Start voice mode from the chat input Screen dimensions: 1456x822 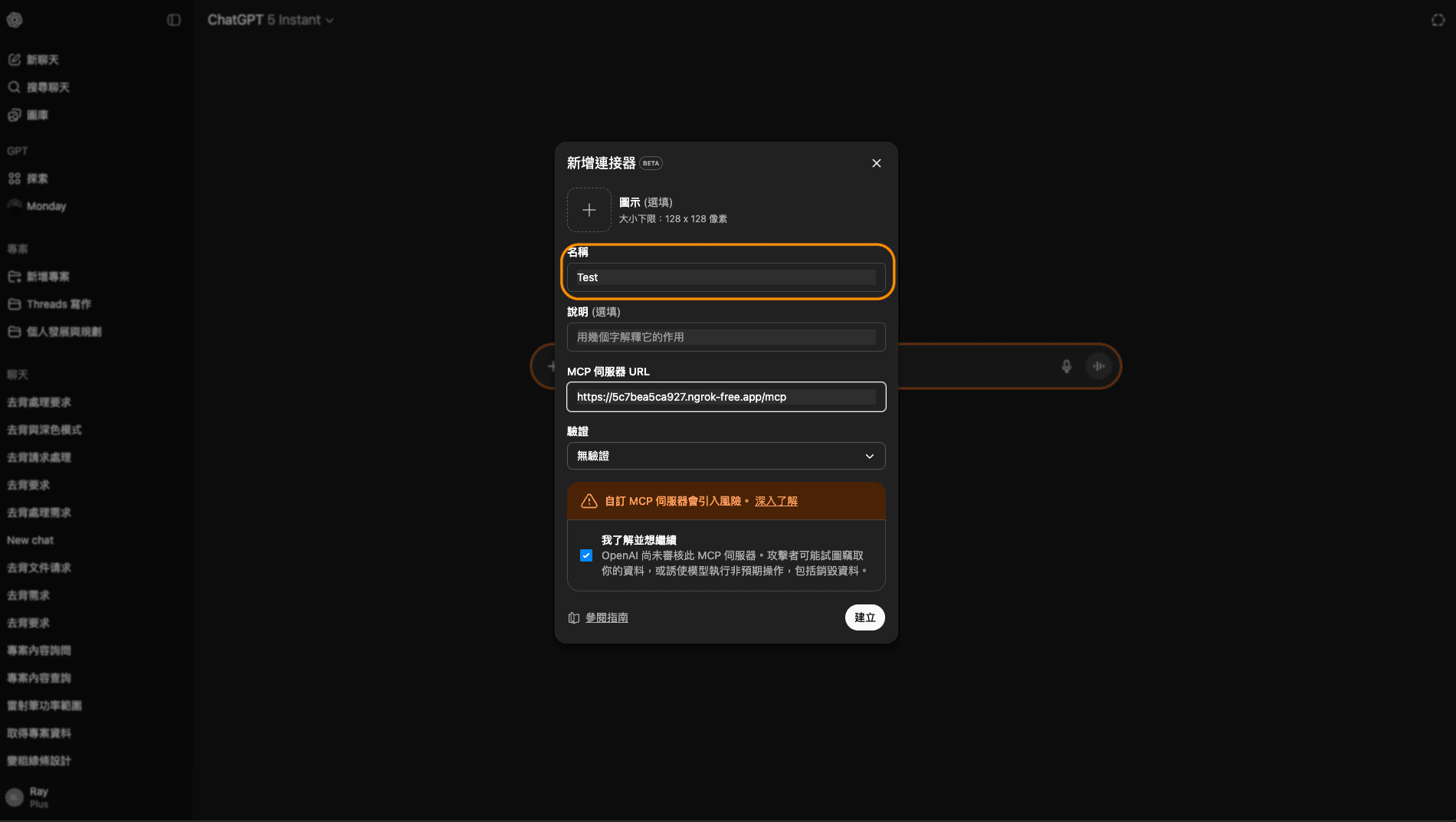[1099, 366]
